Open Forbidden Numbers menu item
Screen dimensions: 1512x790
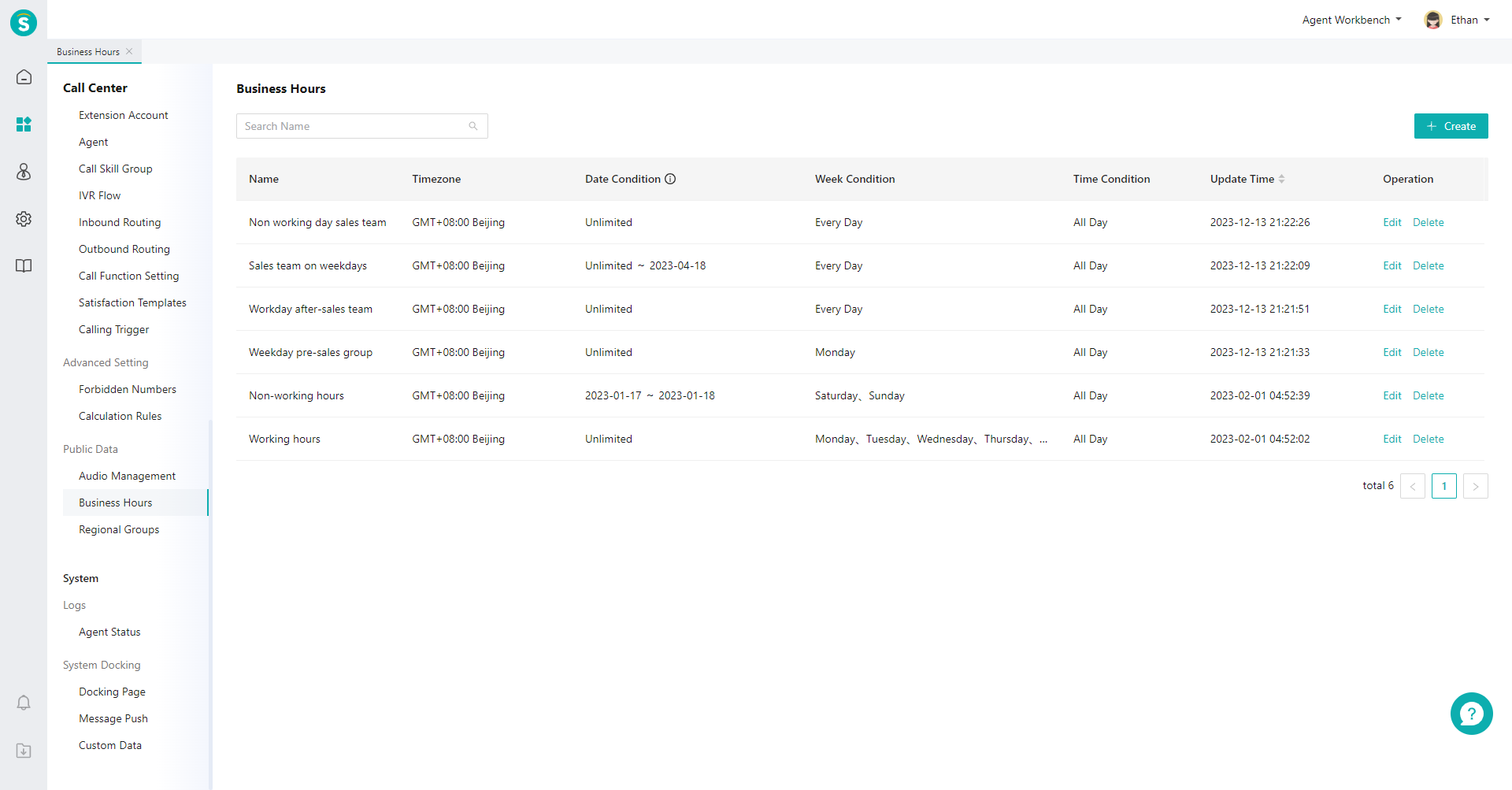[x=128, y=389]
